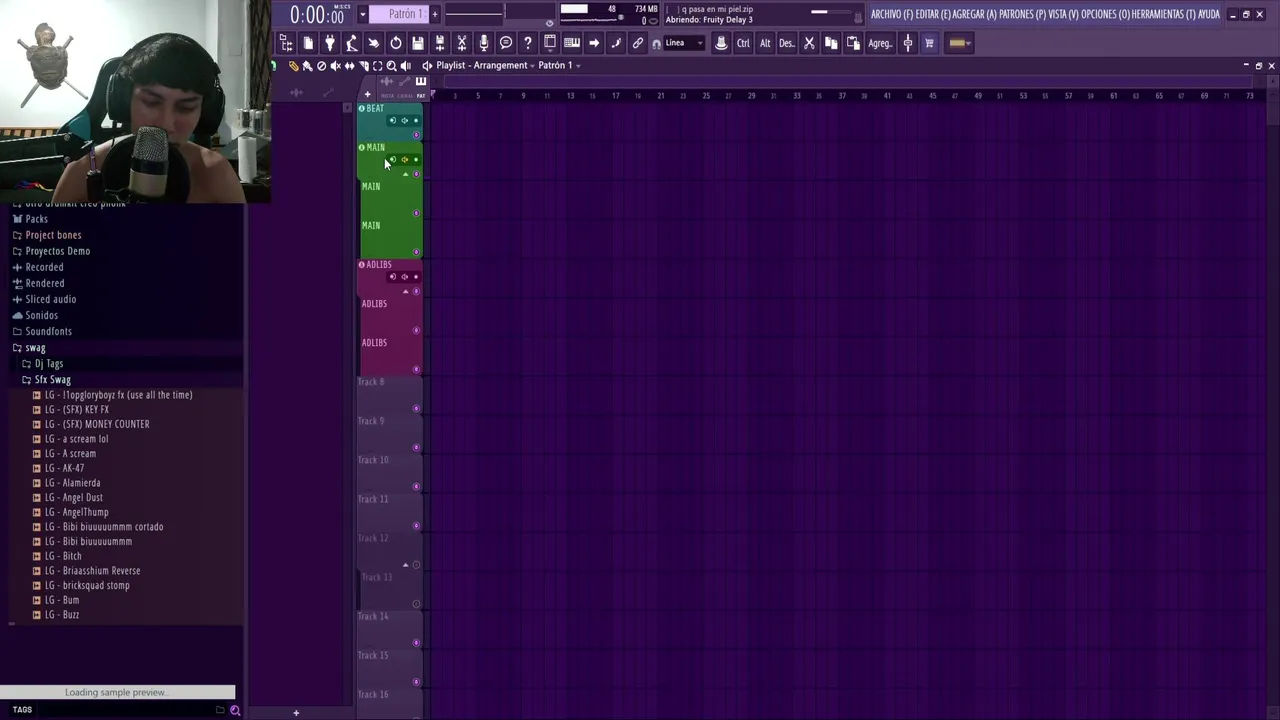Select the Playback speaker tool in Playlist
This screenshot has width=1280, height=720.
pos(405,66)
